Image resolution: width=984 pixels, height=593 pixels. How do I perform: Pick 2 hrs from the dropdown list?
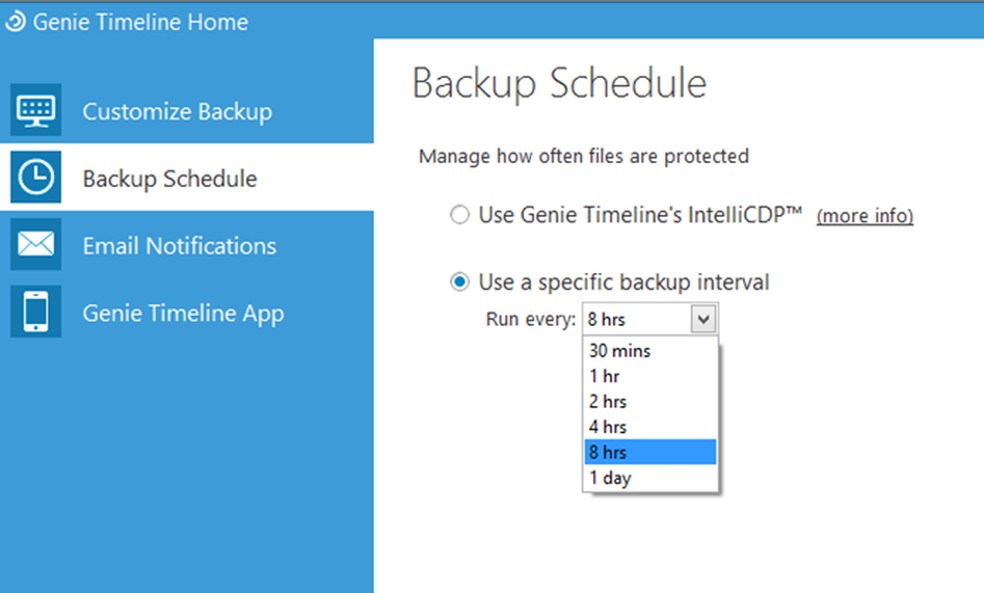click(608, 402)
